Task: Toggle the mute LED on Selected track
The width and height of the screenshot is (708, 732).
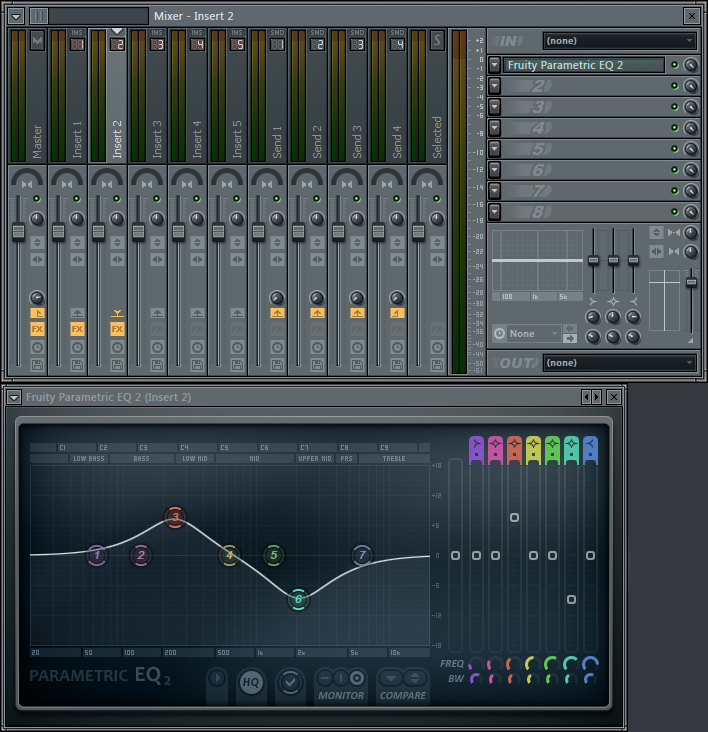Action: (437, 199)
